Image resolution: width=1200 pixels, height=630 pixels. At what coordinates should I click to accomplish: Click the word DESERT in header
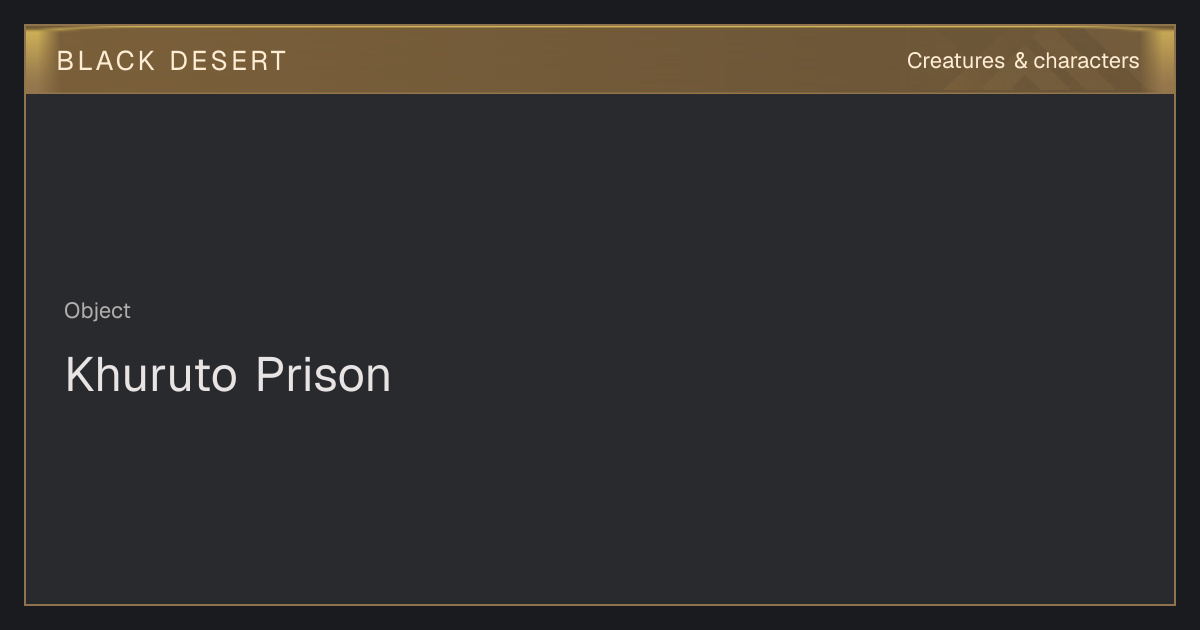click(229, 61)
